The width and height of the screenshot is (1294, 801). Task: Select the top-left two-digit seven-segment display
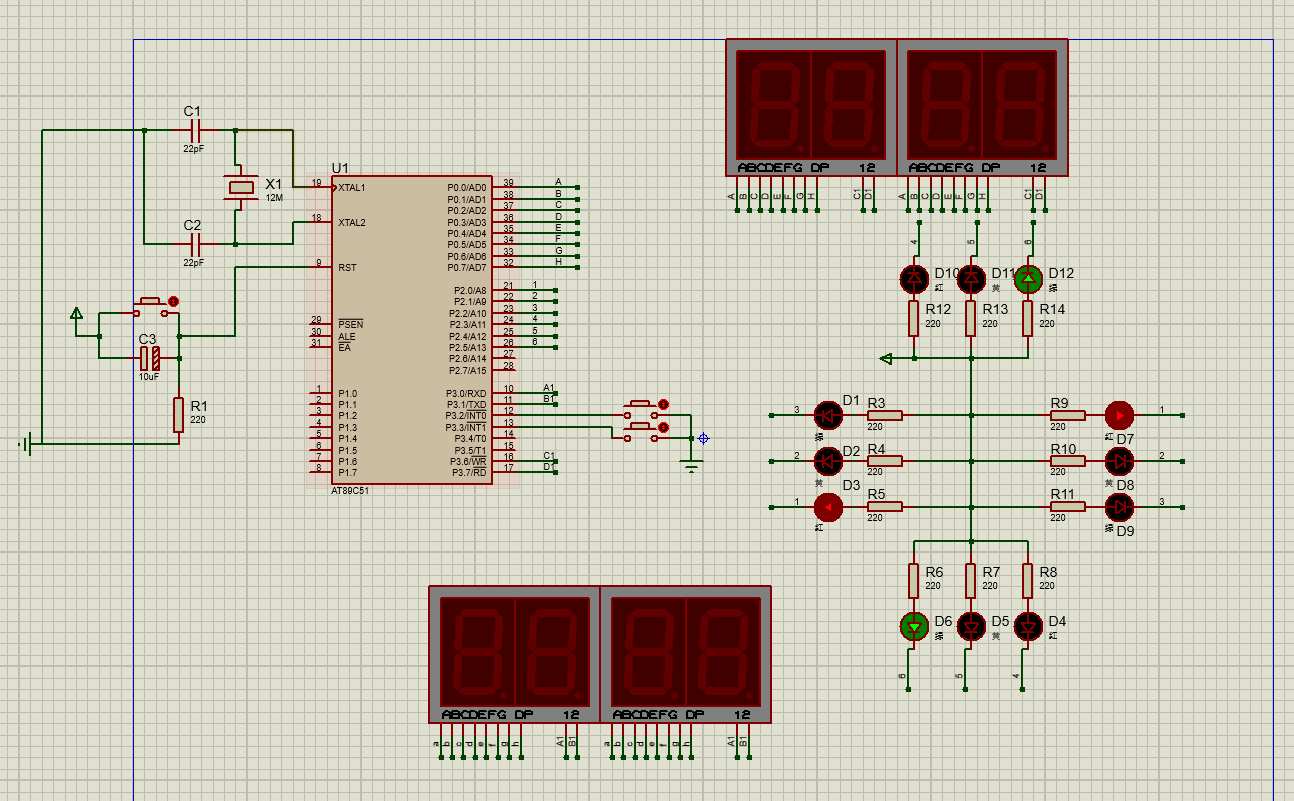point(811,108)
